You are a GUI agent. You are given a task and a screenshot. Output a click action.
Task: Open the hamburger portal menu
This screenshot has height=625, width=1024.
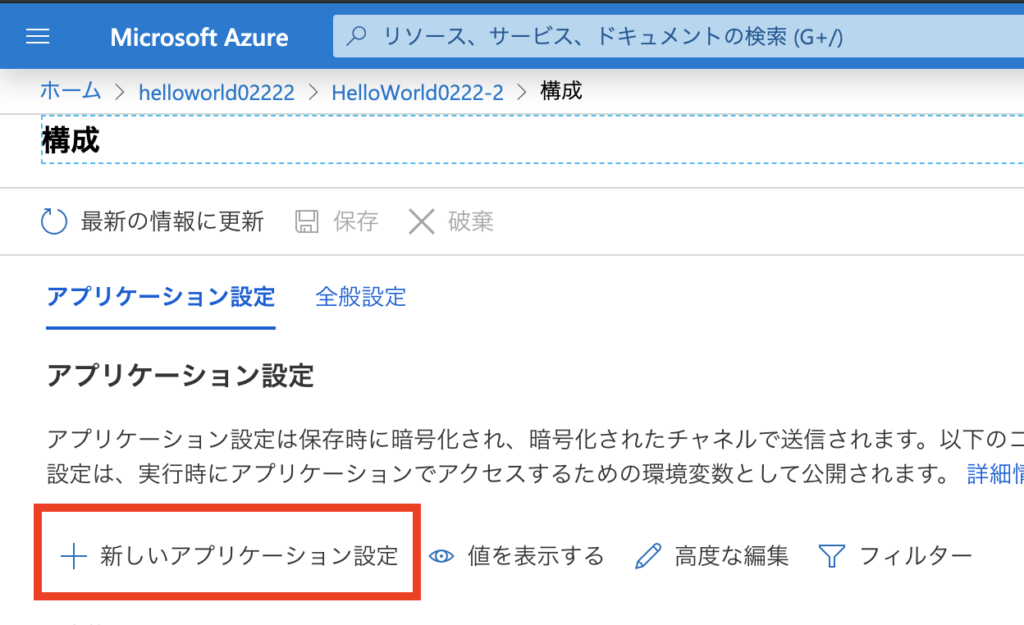[x=37, y=37]
